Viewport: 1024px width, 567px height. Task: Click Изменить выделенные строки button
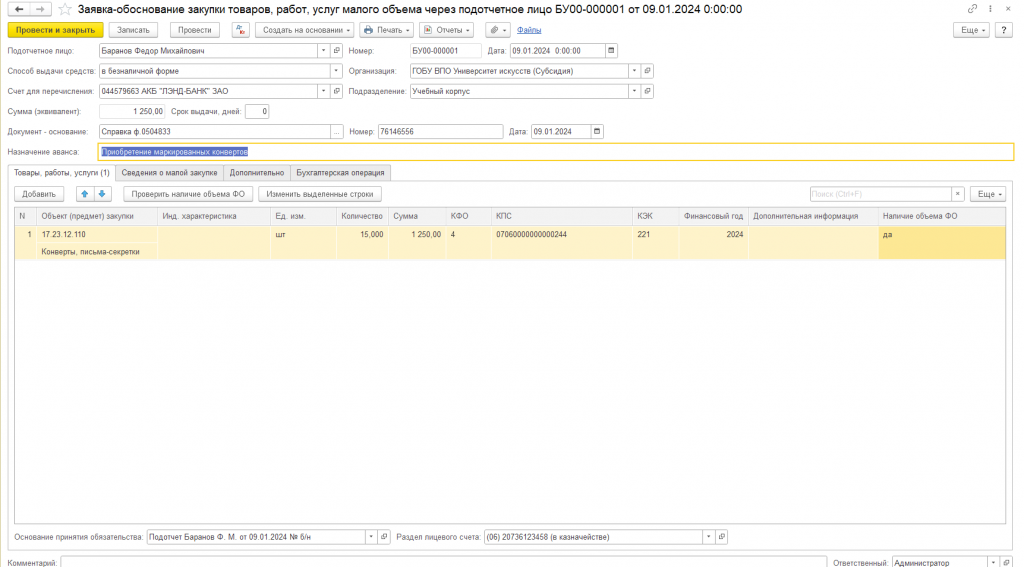320,194
